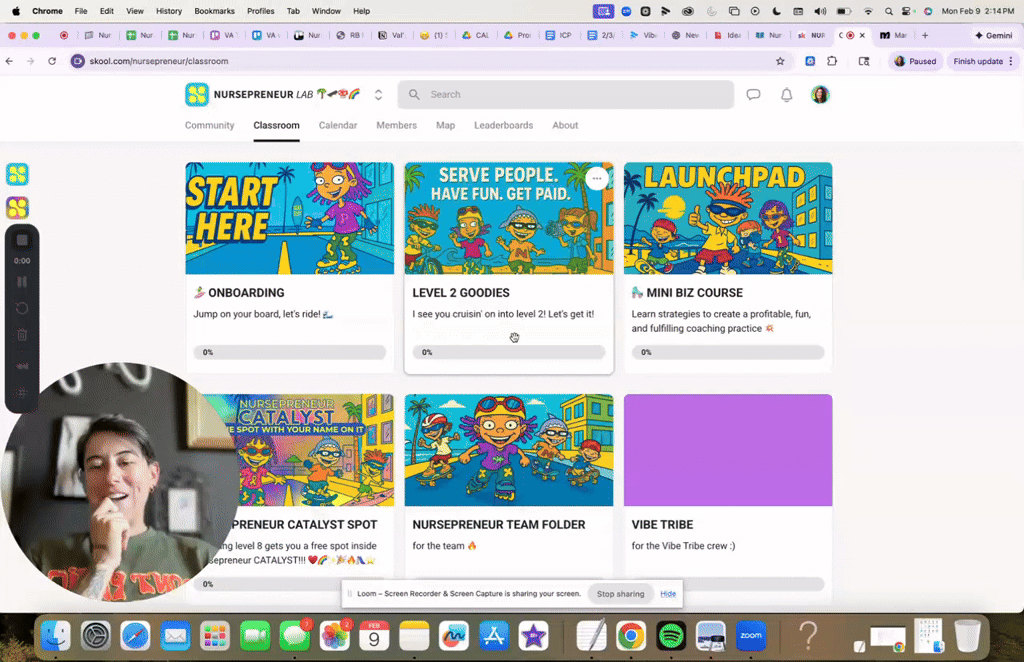Restart the Loom recording
Viewport: 1024px width, 662px height.
[22, 308]
